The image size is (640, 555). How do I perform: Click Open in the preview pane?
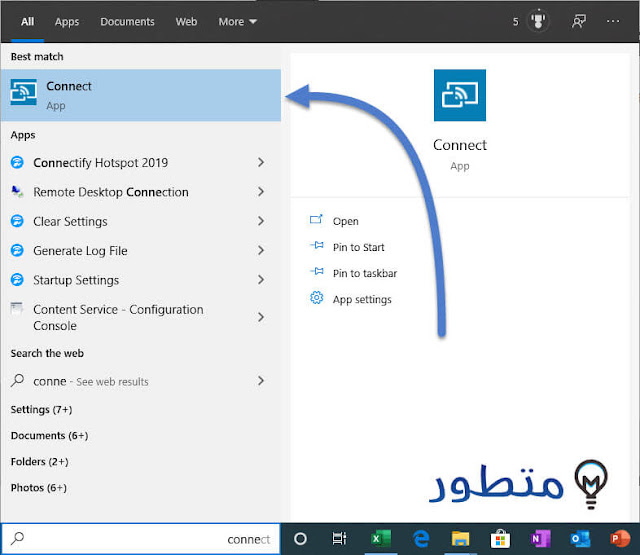point(345,221)
